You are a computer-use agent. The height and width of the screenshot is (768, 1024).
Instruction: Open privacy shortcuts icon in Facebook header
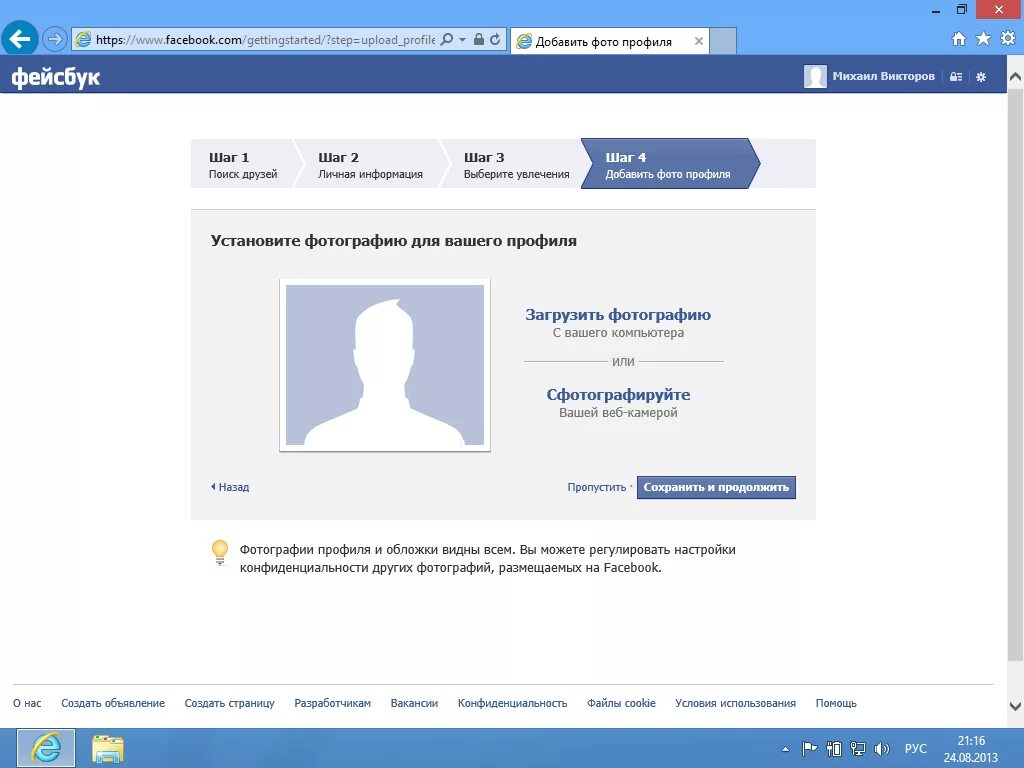click(x=956, y=77)
